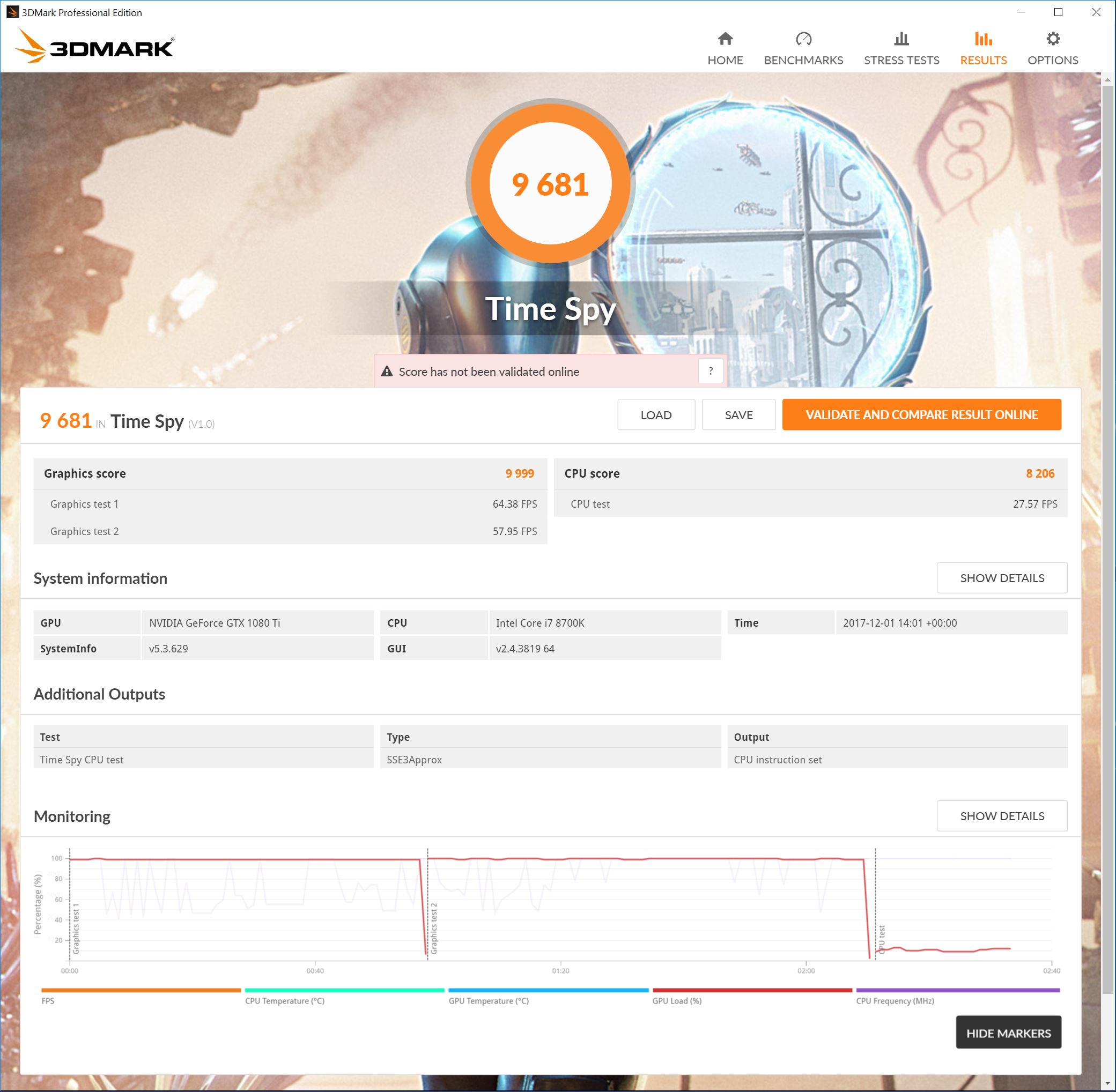1116x1092 pixels.
Task: Open Benchmarks gauge icon
Action: point(803,39)
